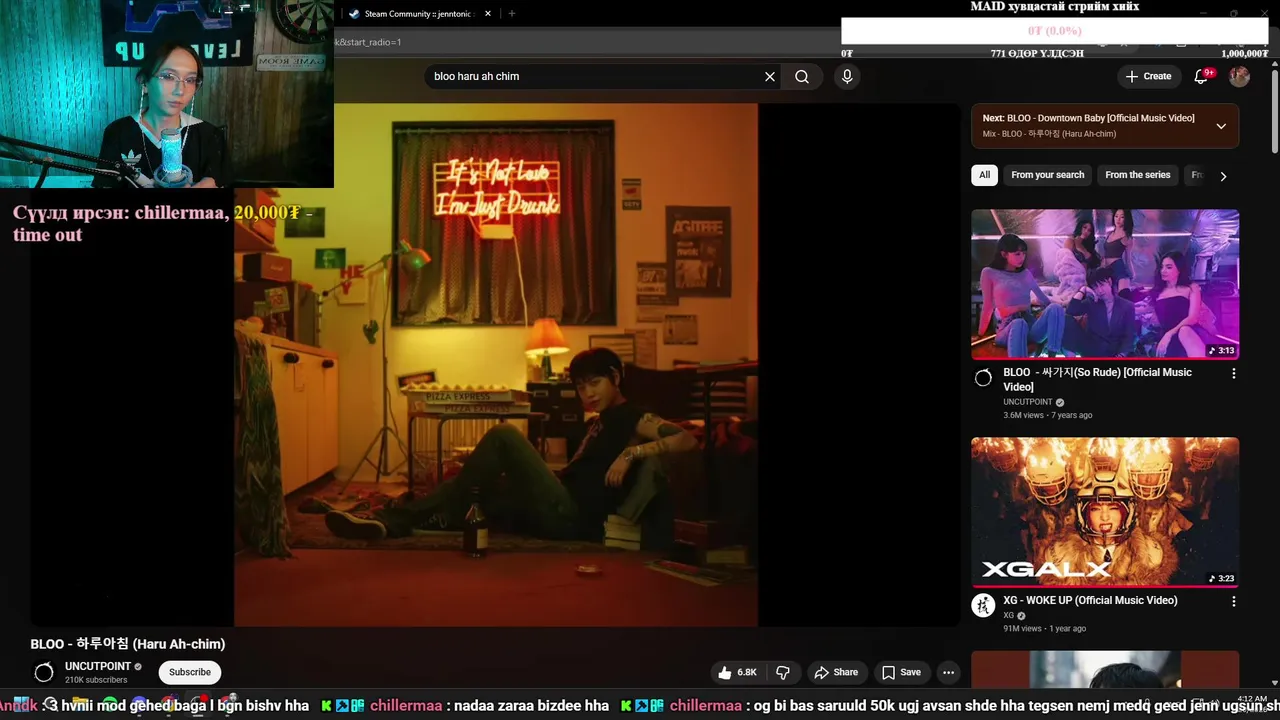
Task: Click the search magnifier button
Action: (802, 76)
